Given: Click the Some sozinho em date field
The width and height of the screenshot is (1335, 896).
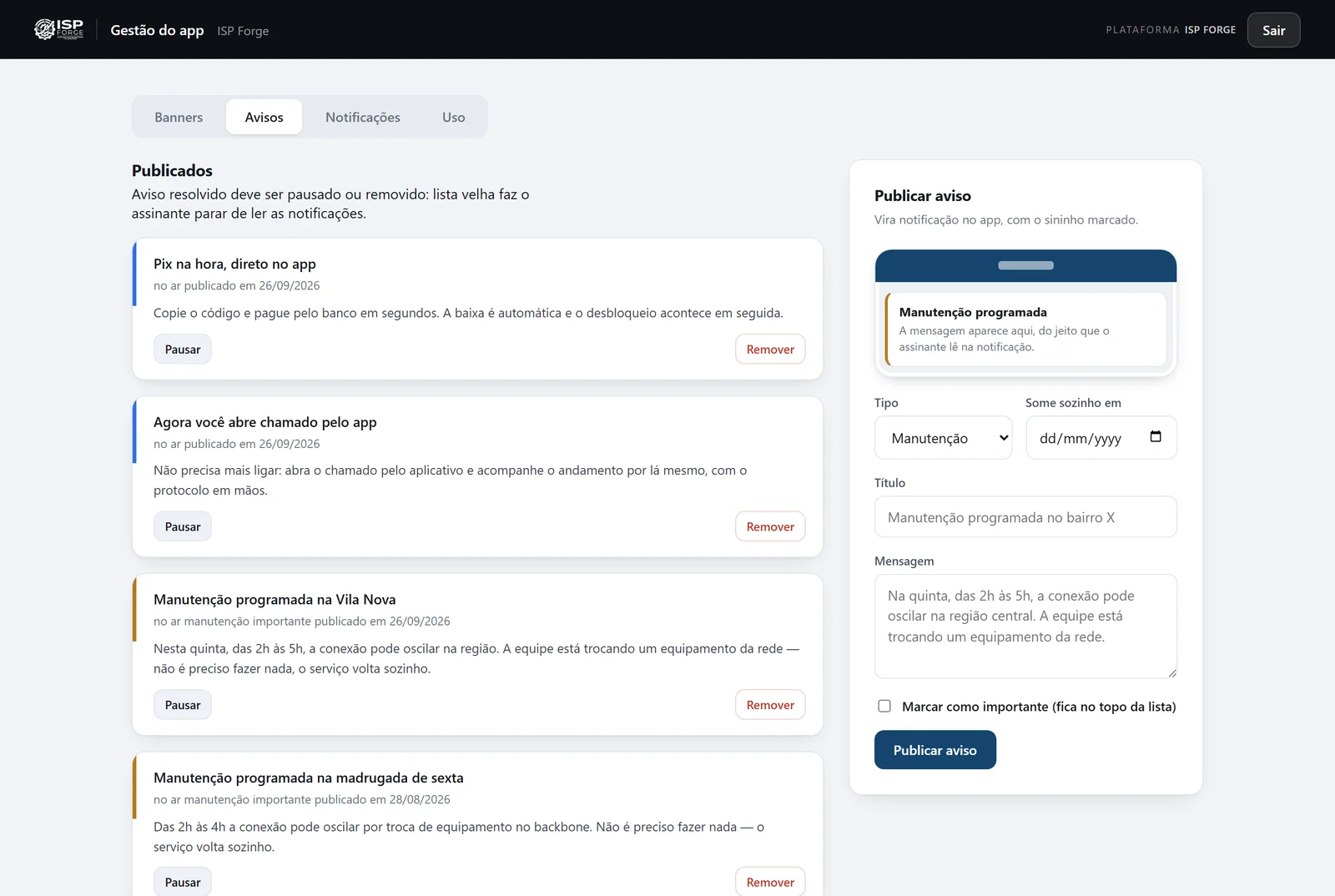Looking at the screenshot, I should (1101, 438).
